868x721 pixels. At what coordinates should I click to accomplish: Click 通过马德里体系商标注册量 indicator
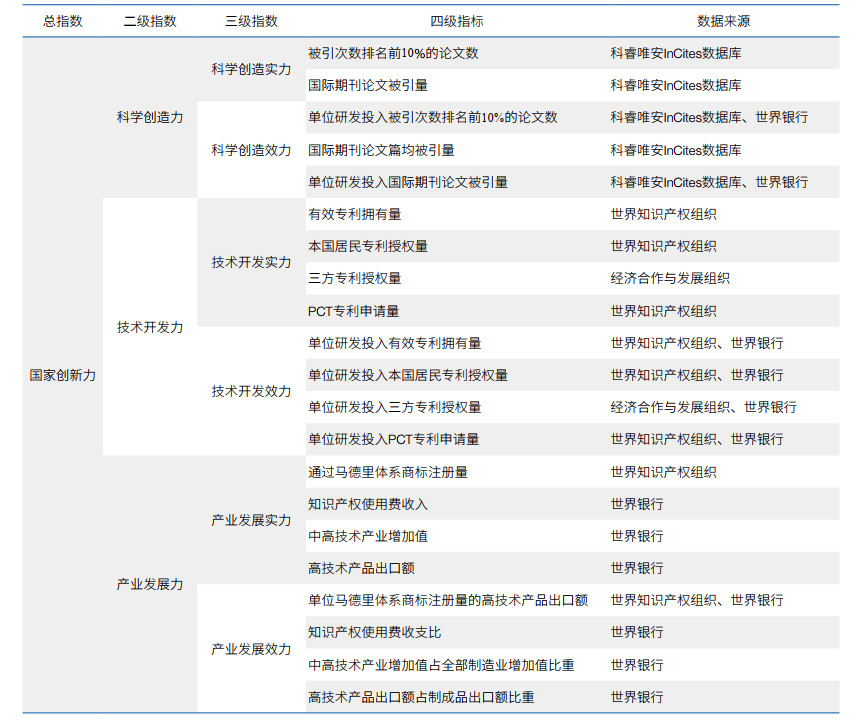[x=388, y=472]
